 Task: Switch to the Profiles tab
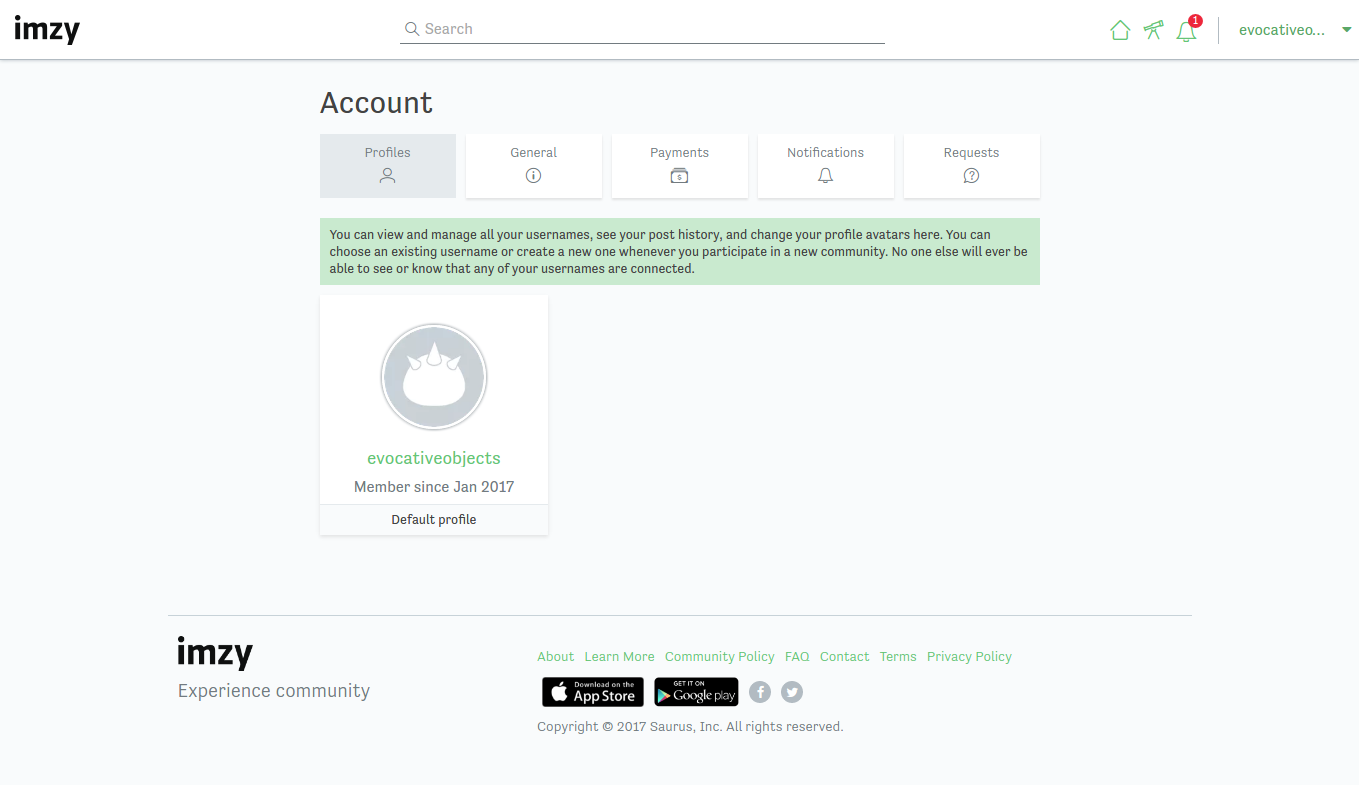coord(388,166)
